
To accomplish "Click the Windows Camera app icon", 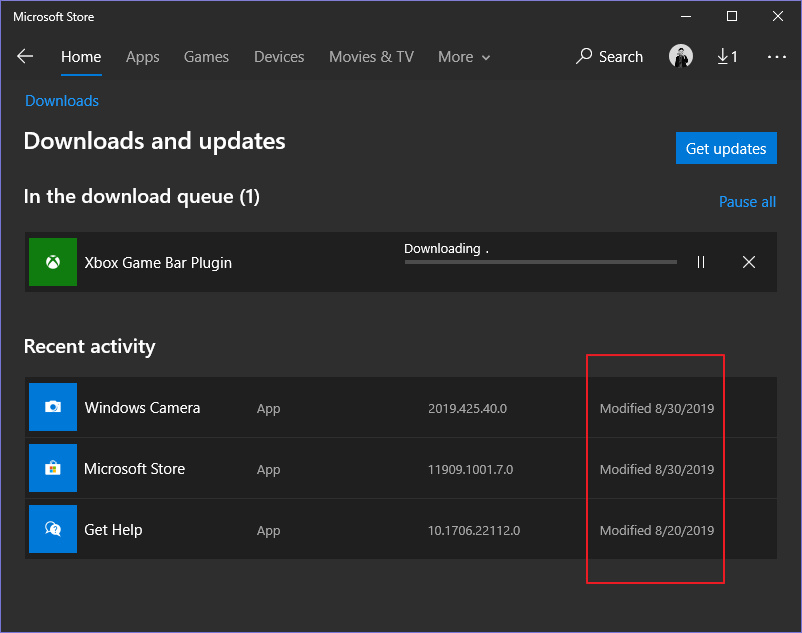I will [x=53, y=407].
